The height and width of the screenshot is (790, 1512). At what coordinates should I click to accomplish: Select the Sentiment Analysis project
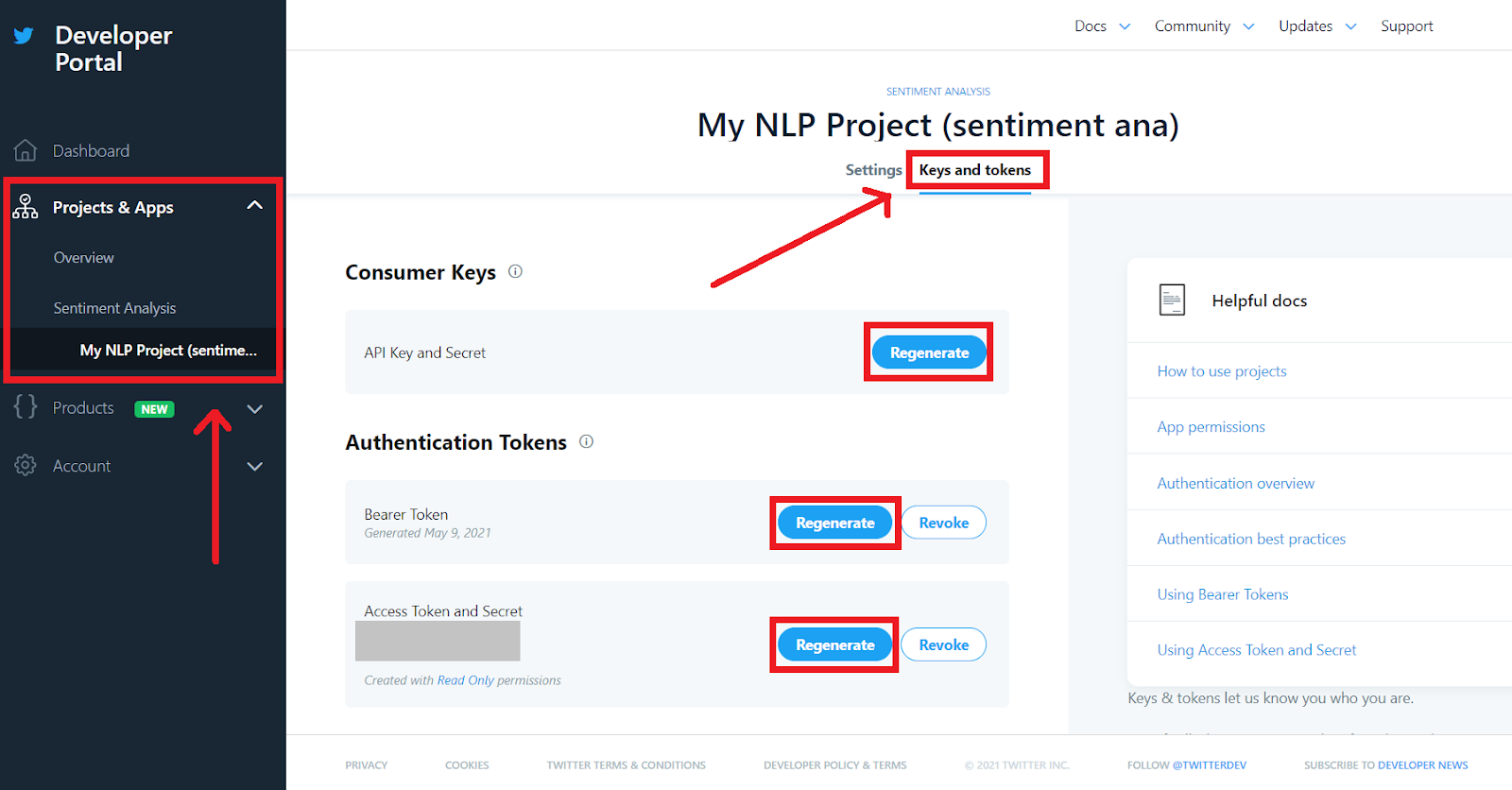(115, 308)
